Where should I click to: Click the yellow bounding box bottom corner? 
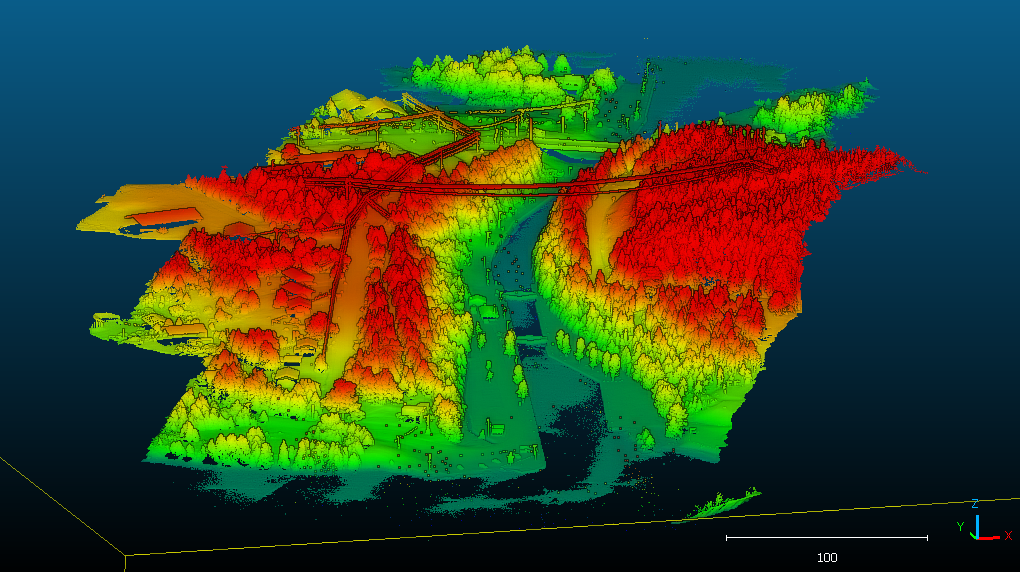pyautogui.click(x=125, y=555)
